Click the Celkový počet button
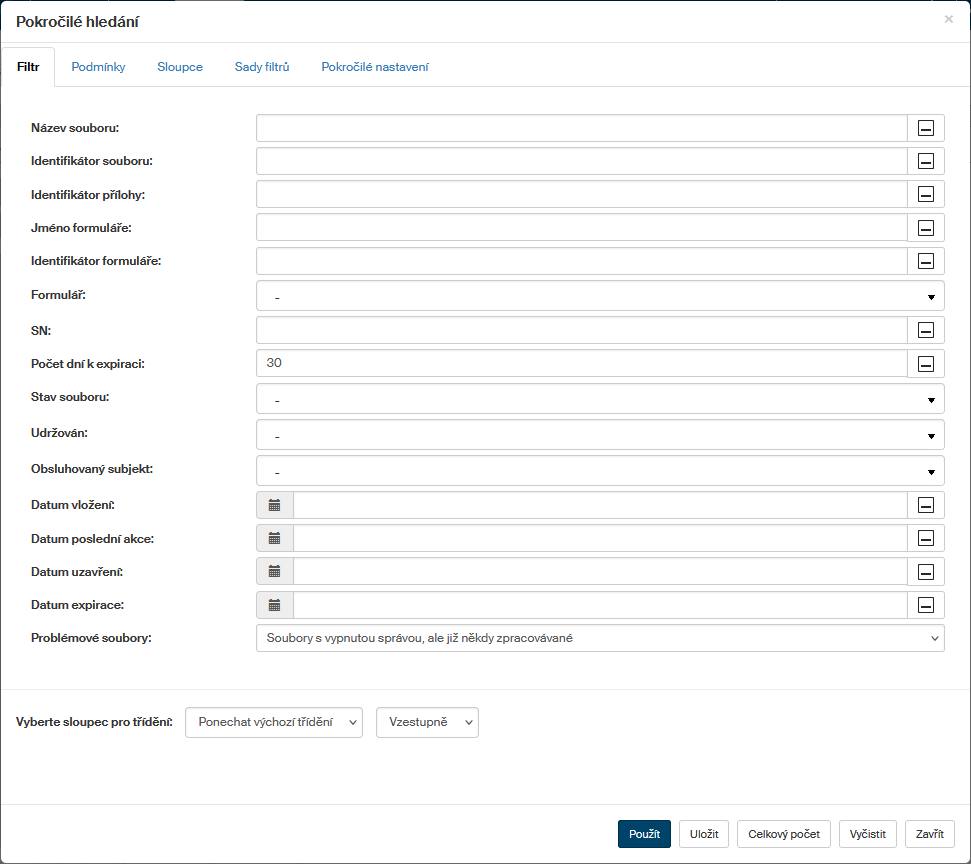 coord(784,834)
